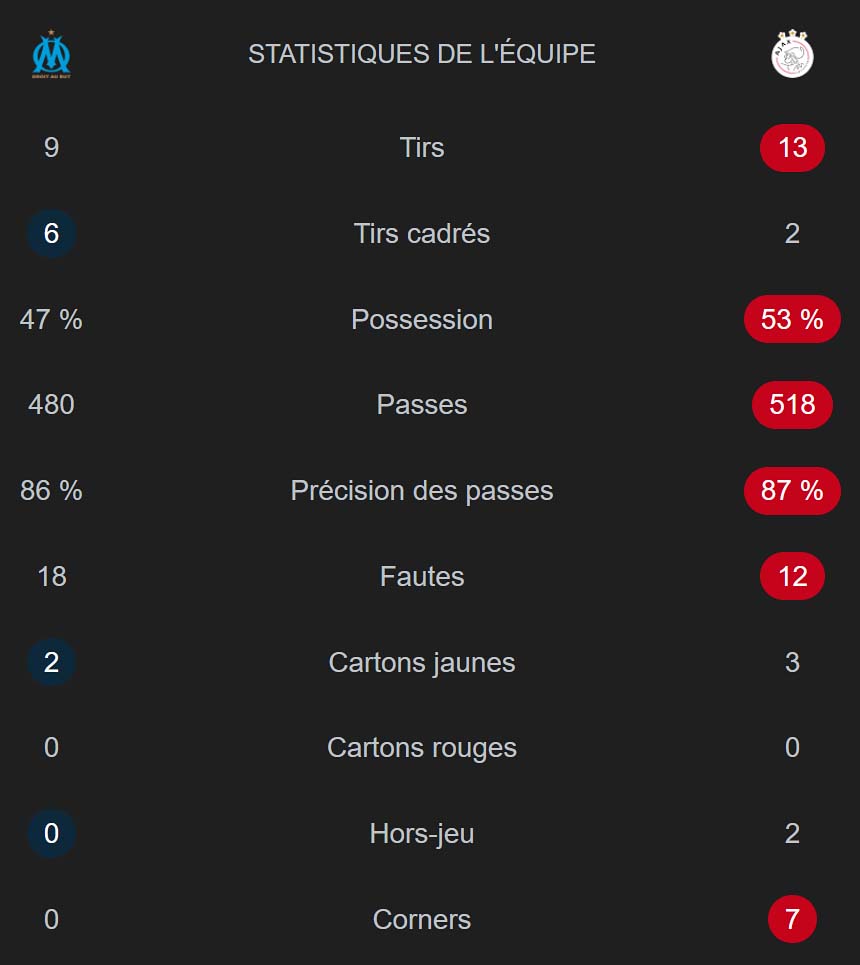Click Marseille's blue 6 shots-on-target badge
The image size is (860, 965).
[x=52, y=234]
